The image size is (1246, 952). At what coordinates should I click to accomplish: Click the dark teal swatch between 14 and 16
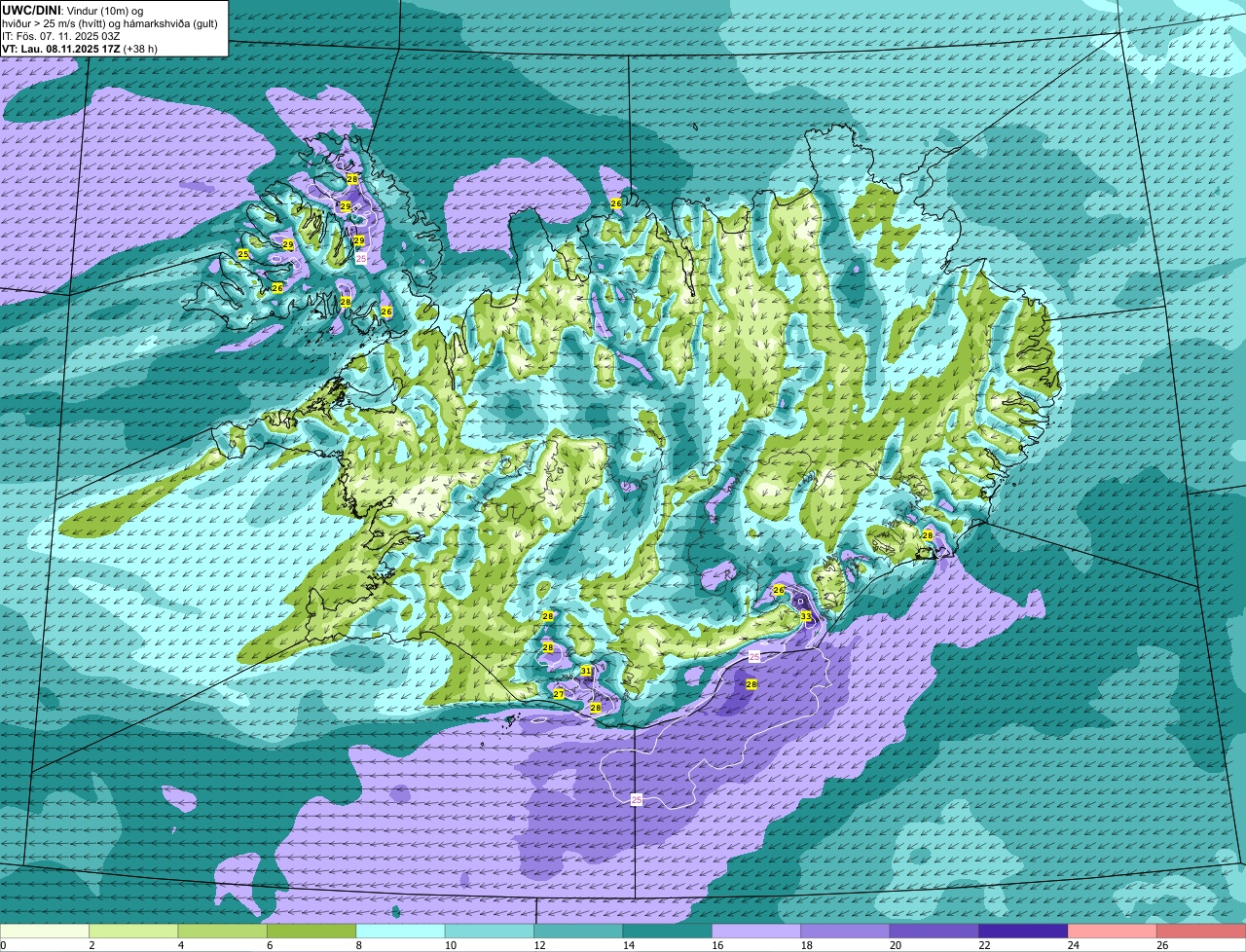pyautogui.click(x=668, y=932)
